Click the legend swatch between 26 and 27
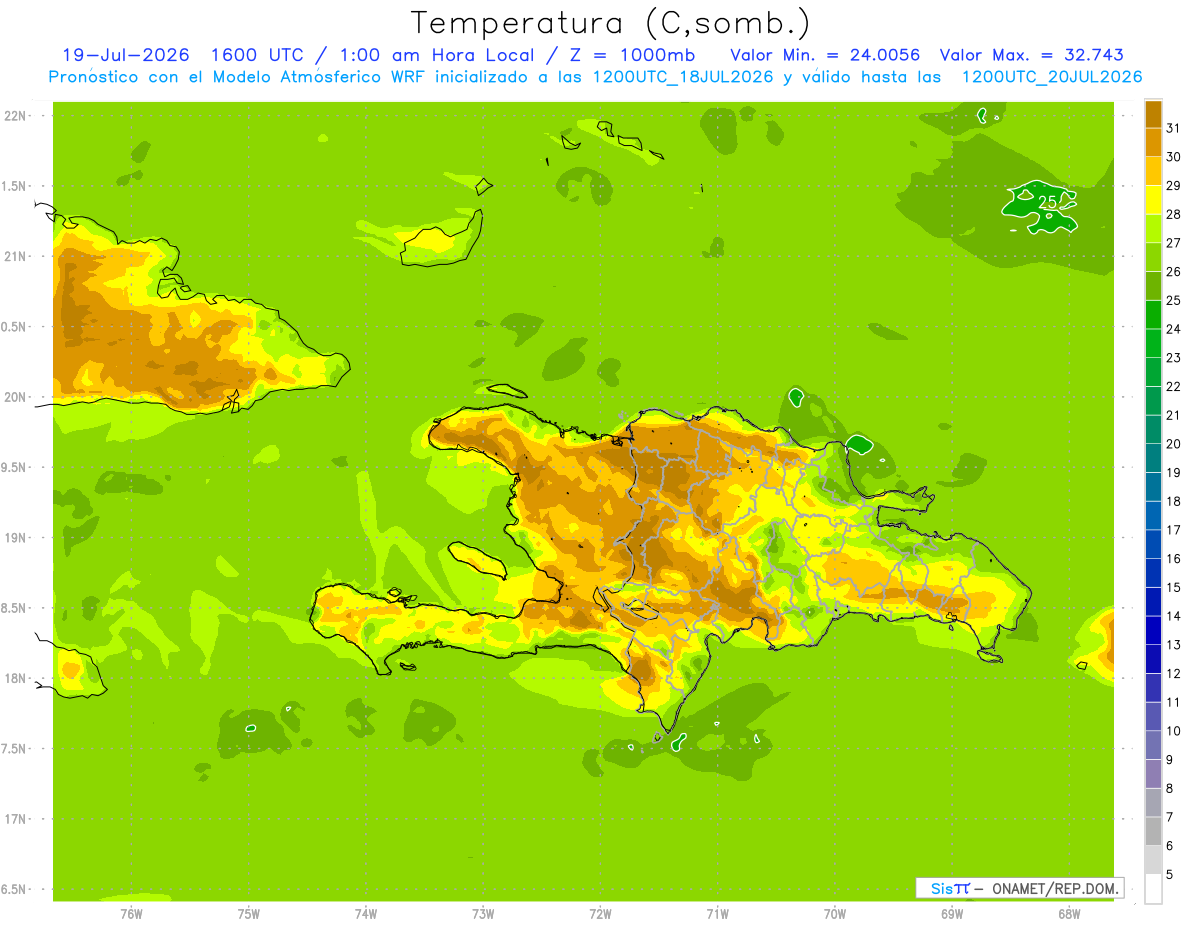Screen dimensions: 1200x927 point(1153,257)
